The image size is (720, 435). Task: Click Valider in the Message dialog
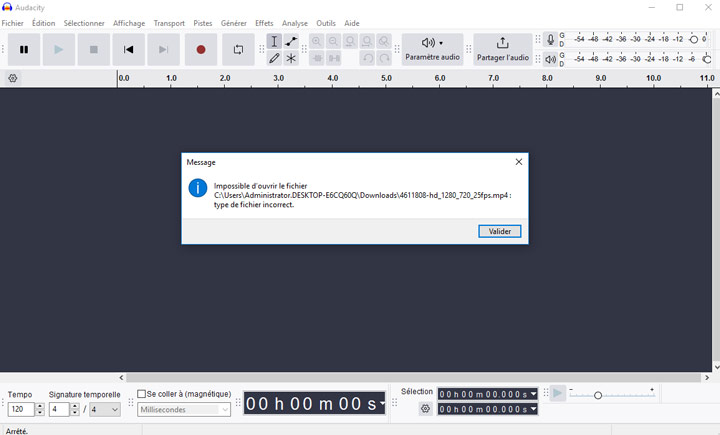[500, 231]
